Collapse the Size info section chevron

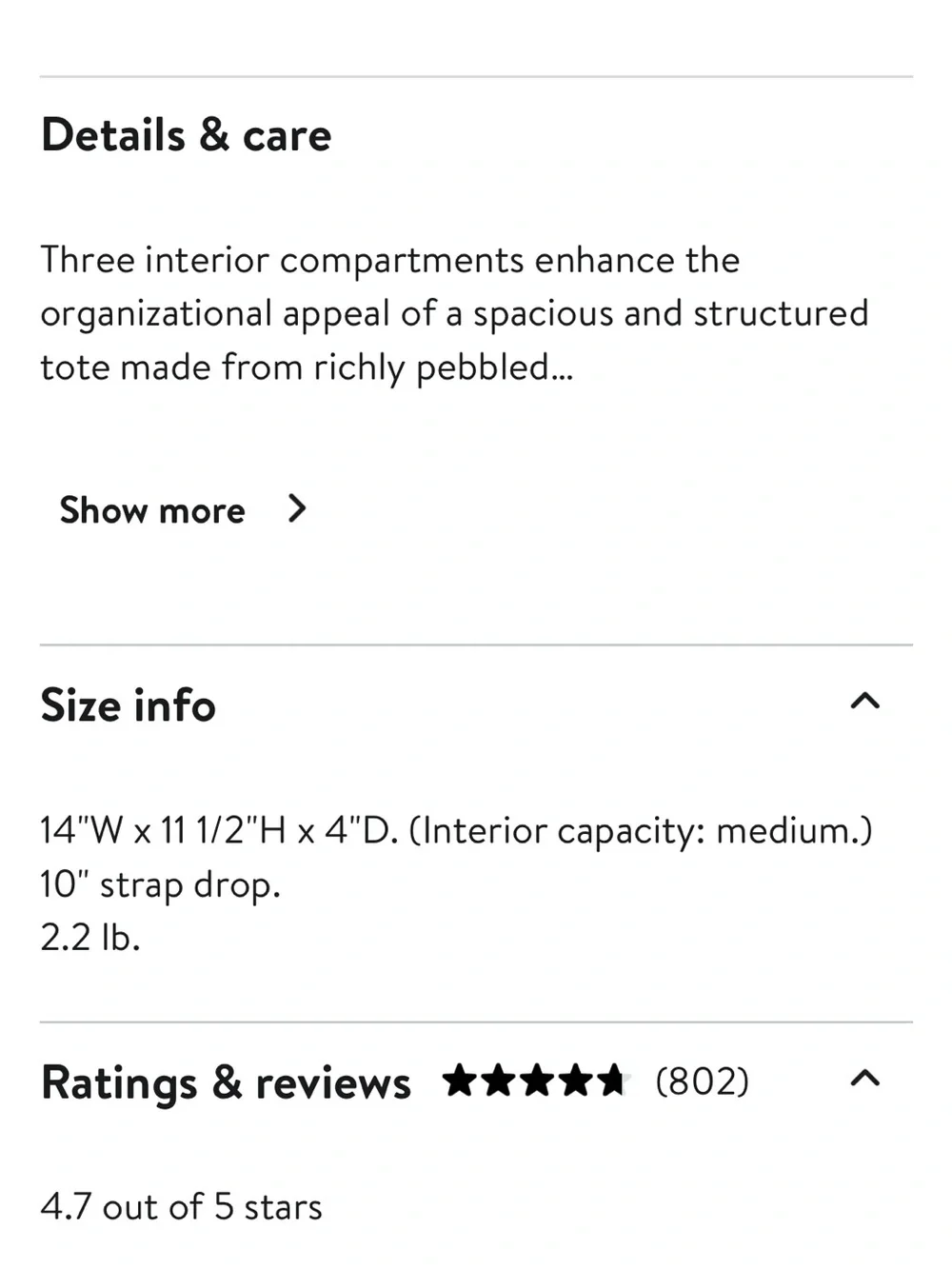point(864,702)
